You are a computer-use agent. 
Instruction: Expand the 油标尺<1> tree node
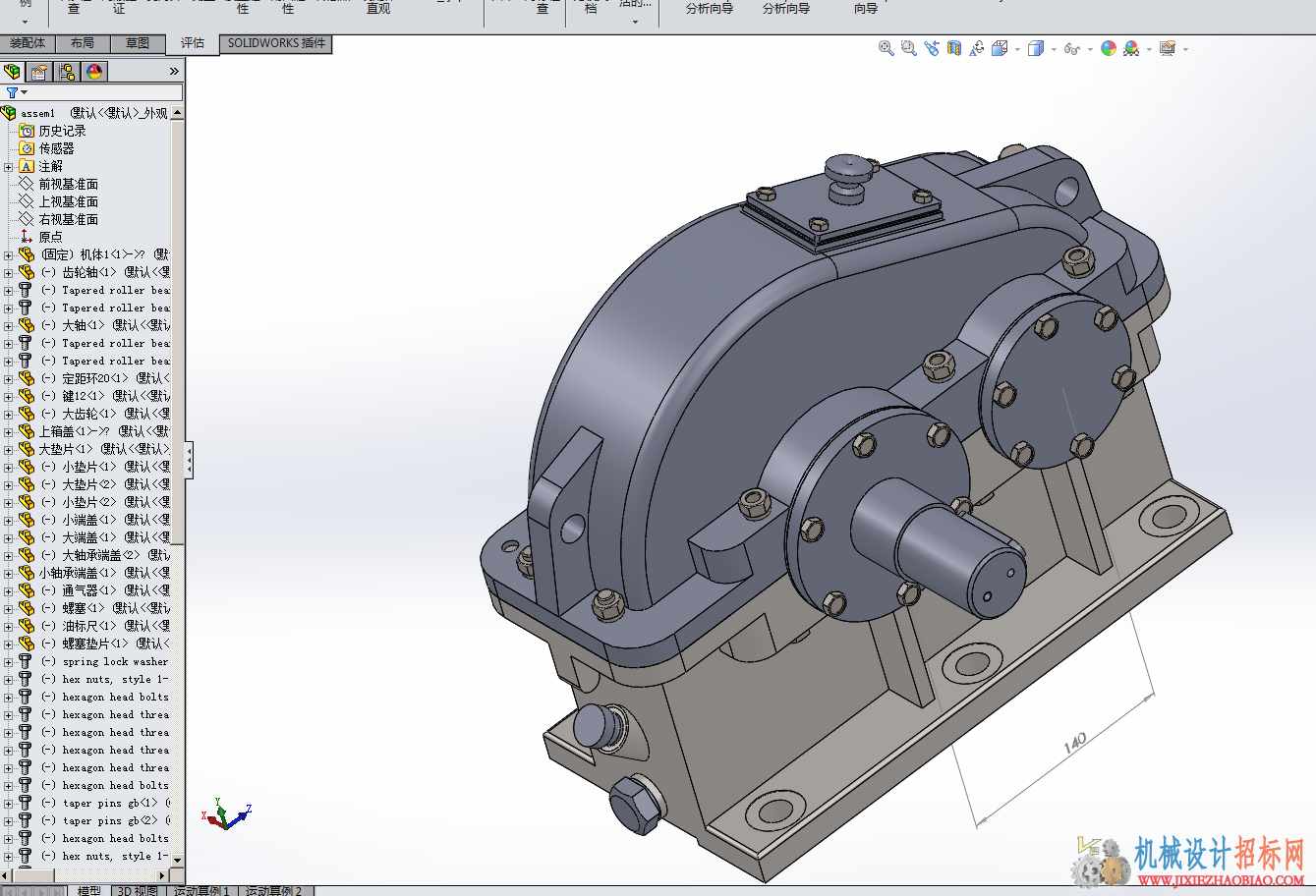pos(9,627)
